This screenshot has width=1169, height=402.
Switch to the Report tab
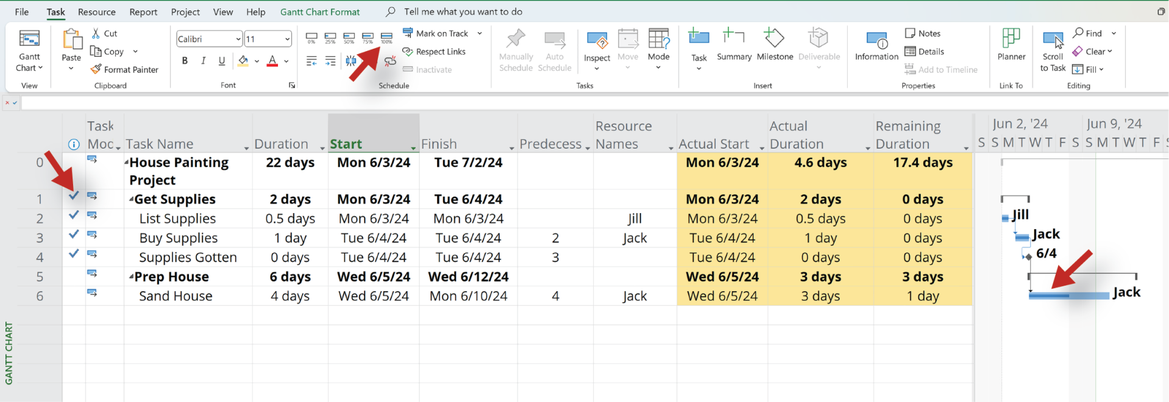143,12
